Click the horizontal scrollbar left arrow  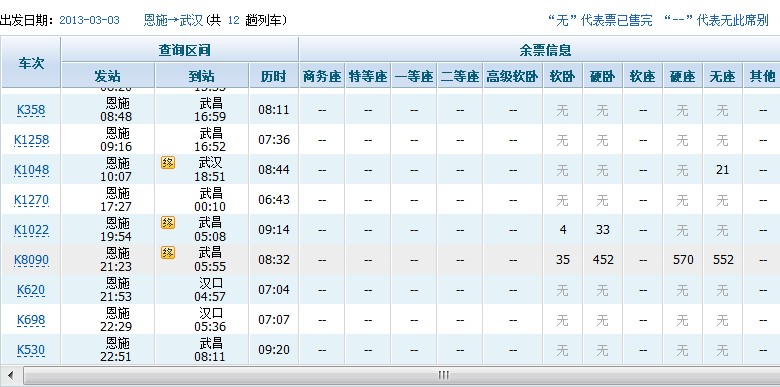(10, 376)
